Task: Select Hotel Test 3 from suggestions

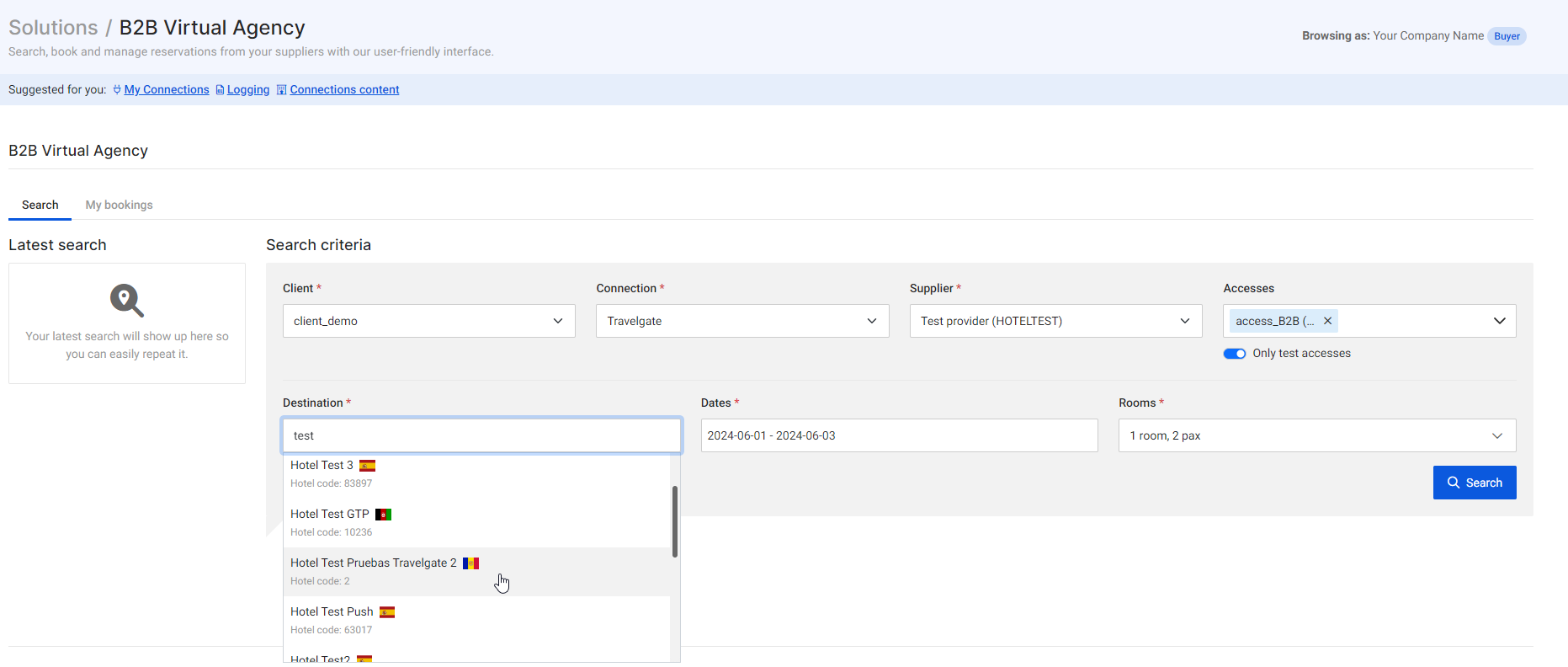Action: [x=476, y=474]
